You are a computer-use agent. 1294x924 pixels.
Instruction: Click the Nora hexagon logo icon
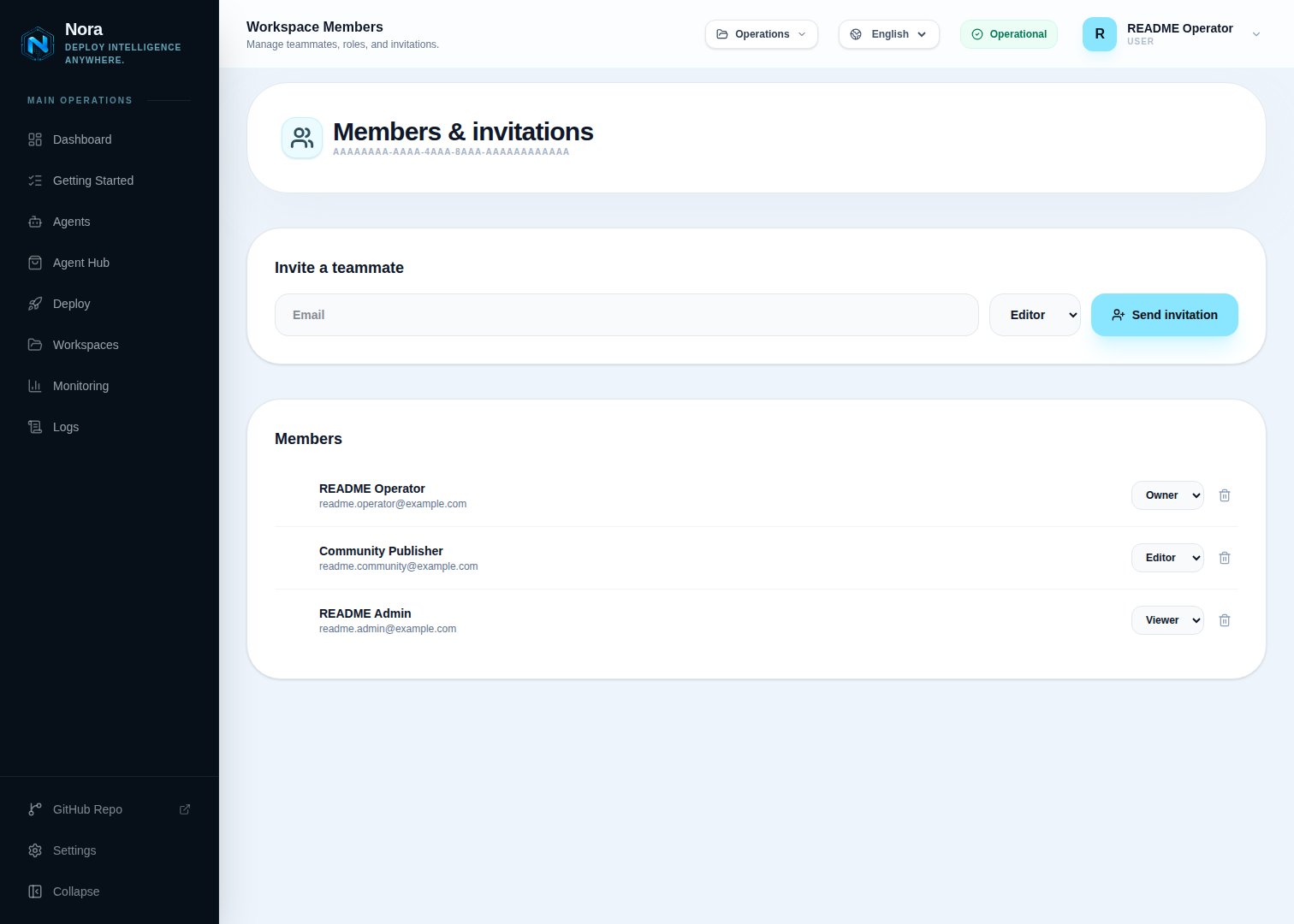tap(38, 44)
